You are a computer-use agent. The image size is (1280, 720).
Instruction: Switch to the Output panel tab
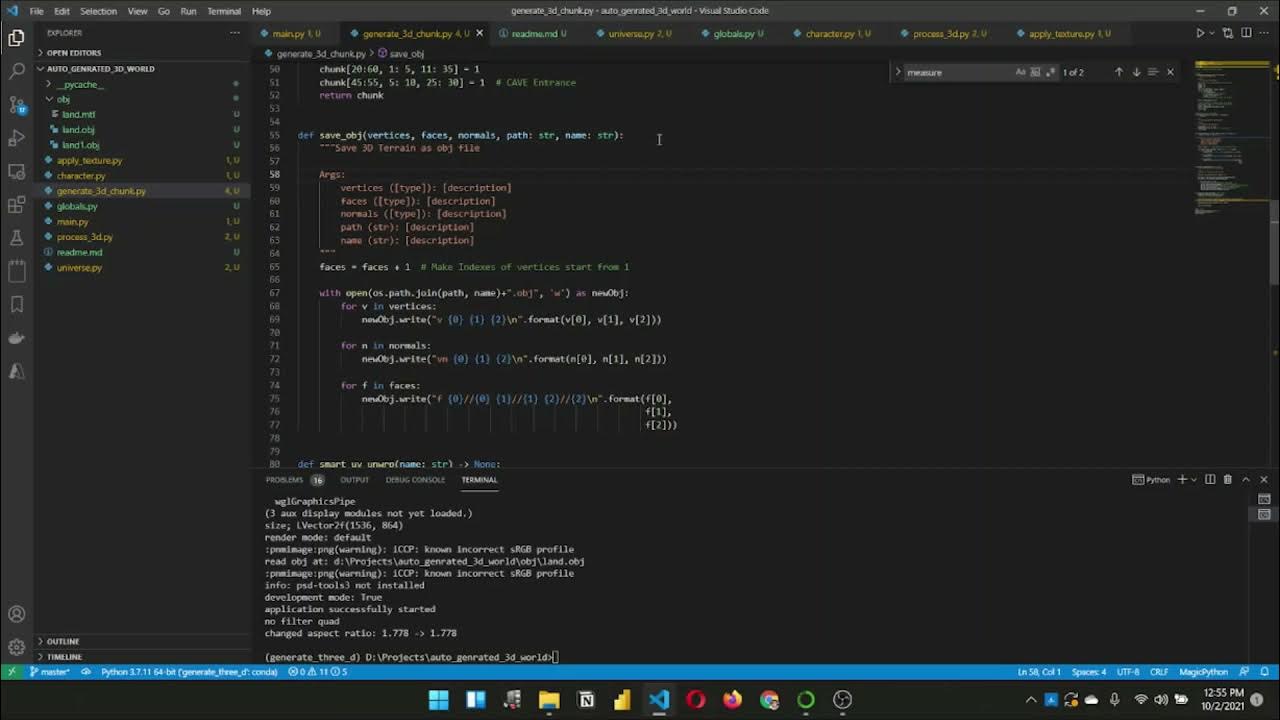(x=354, y=480)
